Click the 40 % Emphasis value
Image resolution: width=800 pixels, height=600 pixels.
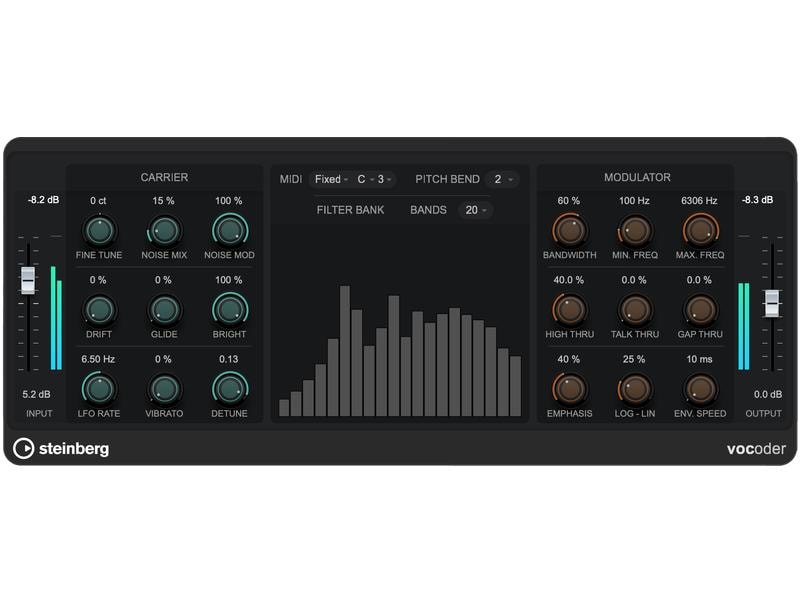568,359
